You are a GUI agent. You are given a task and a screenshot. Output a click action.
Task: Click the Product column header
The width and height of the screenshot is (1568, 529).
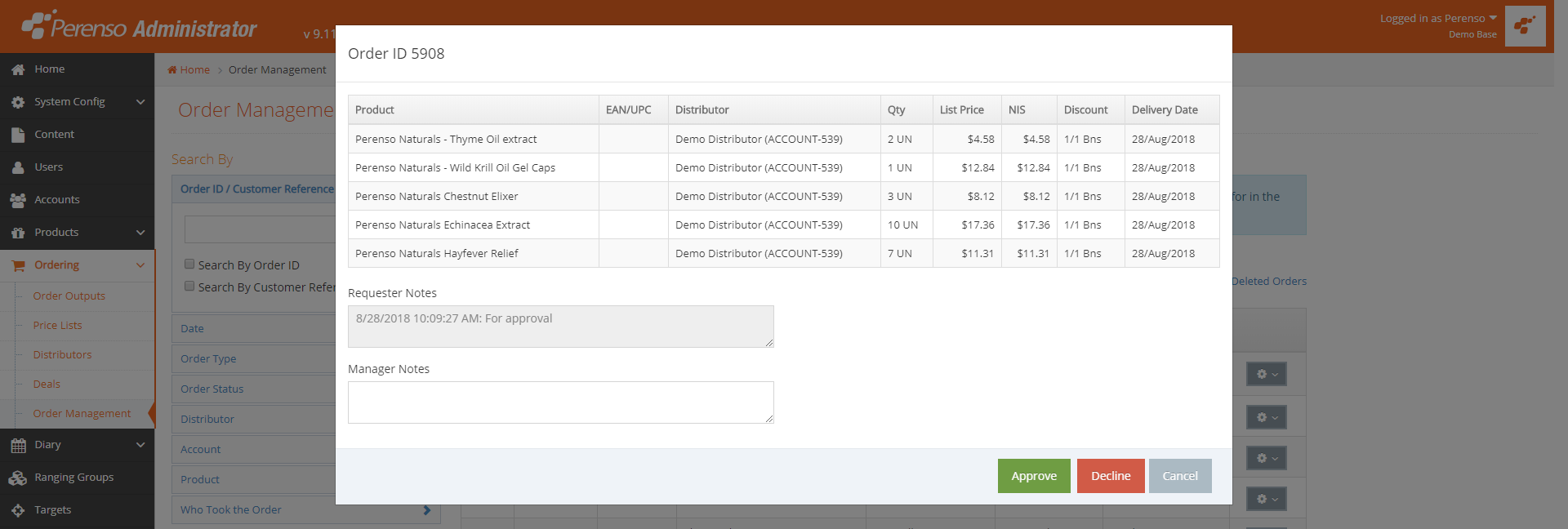[x=474, y=110]
